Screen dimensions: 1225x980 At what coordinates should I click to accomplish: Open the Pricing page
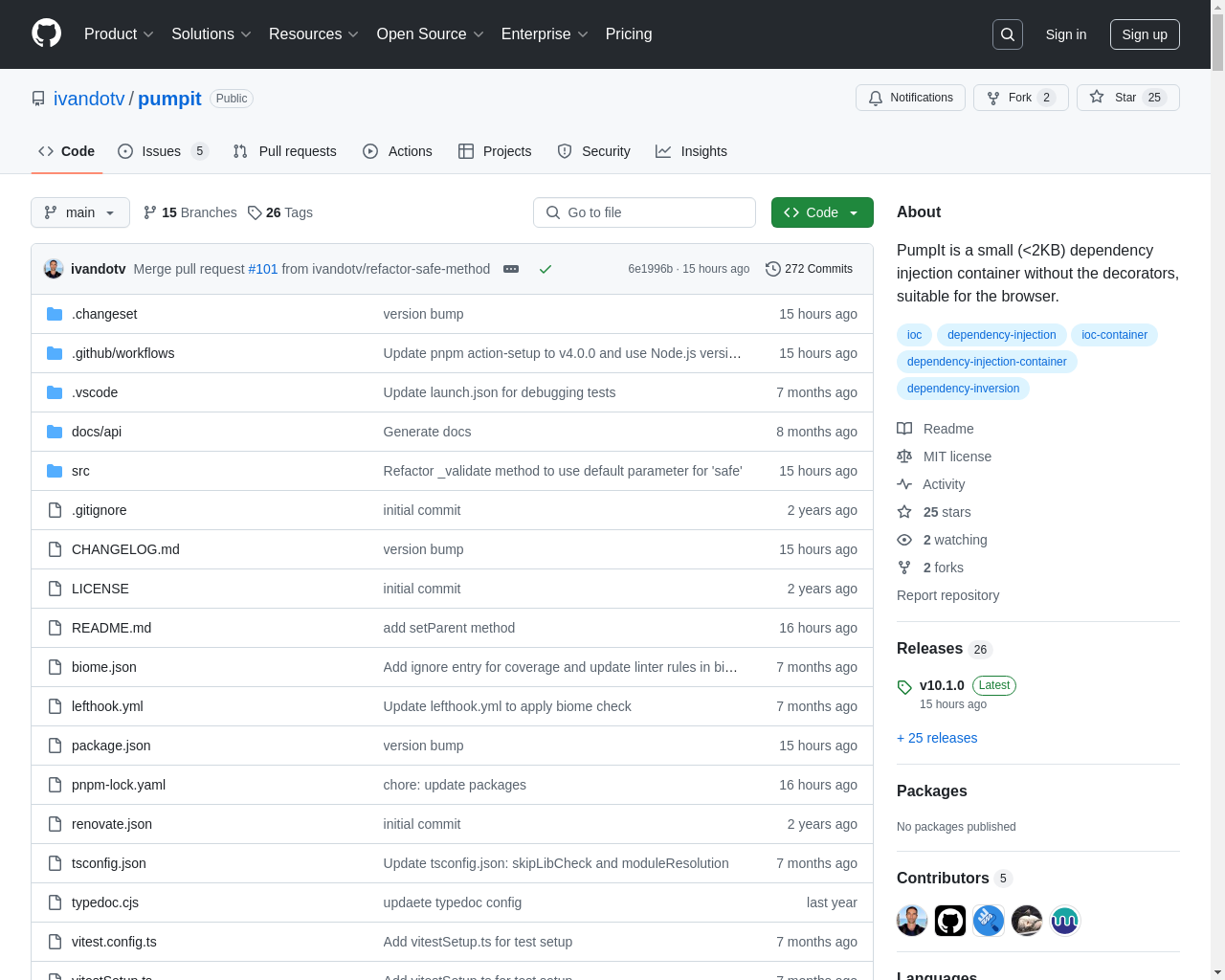click(x=629, y=34)
